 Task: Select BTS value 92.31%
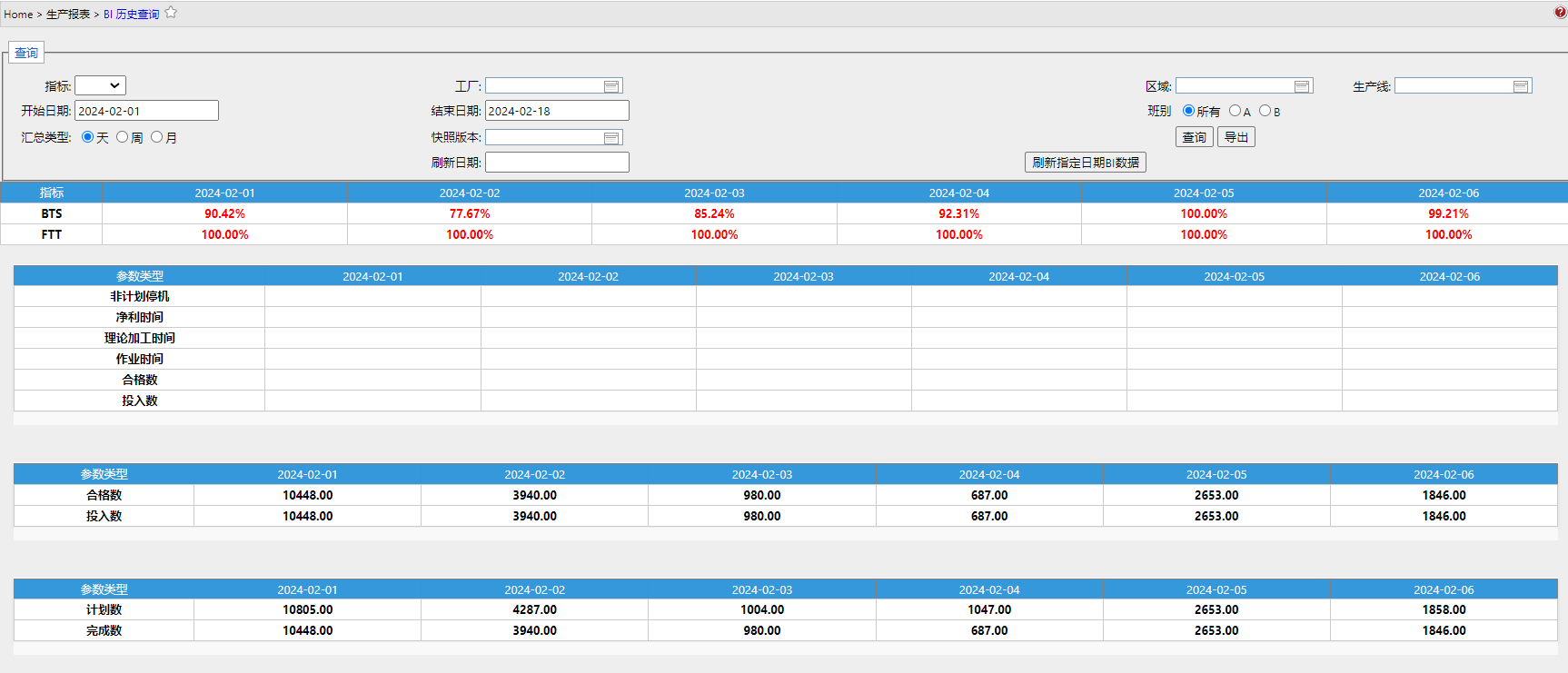pyautogui.click(x=959, y=214)
